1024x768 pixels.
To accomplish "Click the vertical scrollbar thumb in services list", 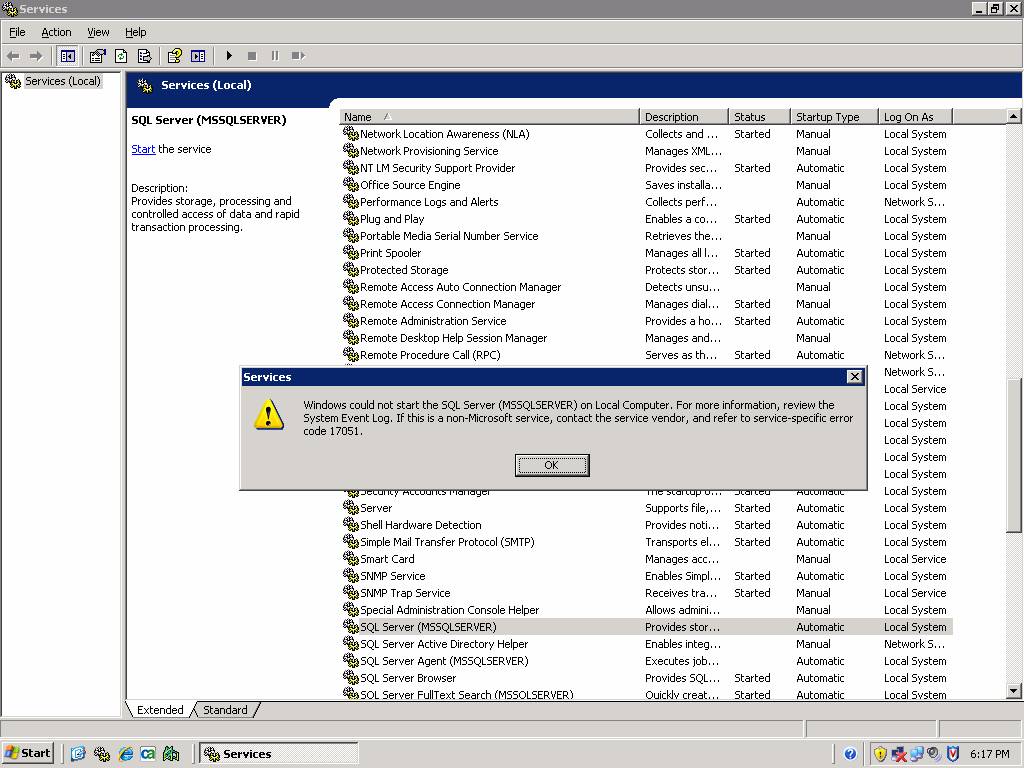I will pyautogui.click(x=1014, y=455).
